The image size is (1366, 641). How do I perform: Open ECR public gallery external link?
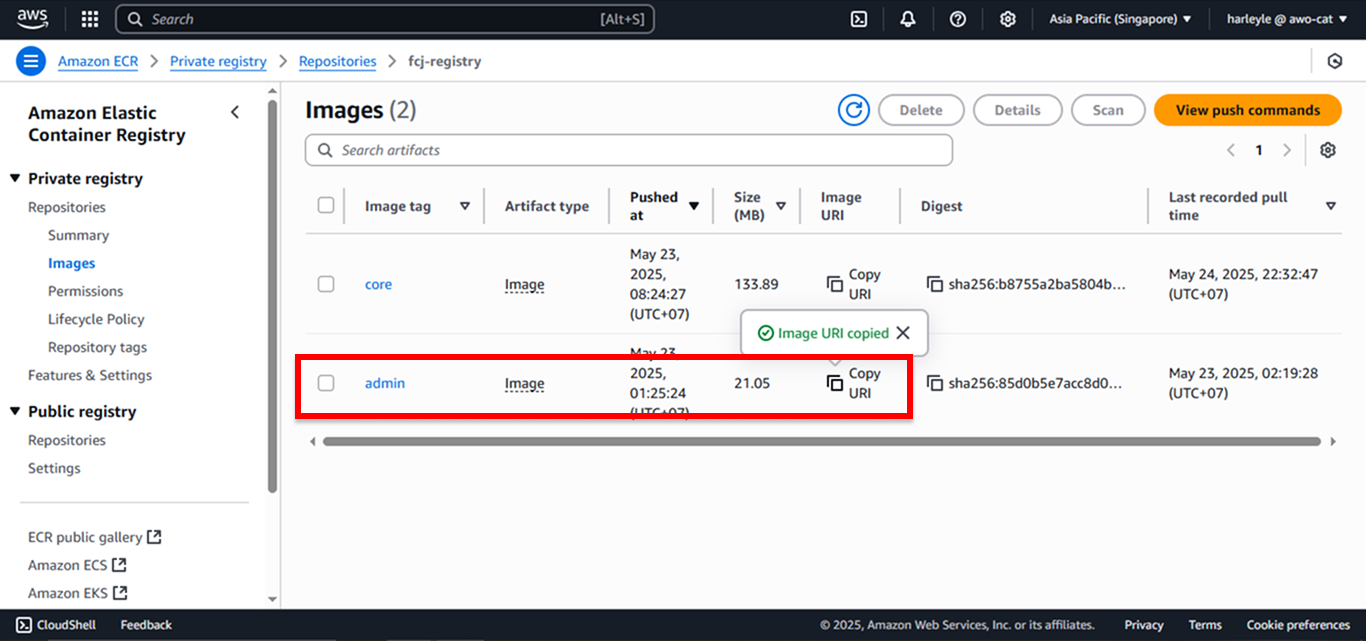click(95, 537)
